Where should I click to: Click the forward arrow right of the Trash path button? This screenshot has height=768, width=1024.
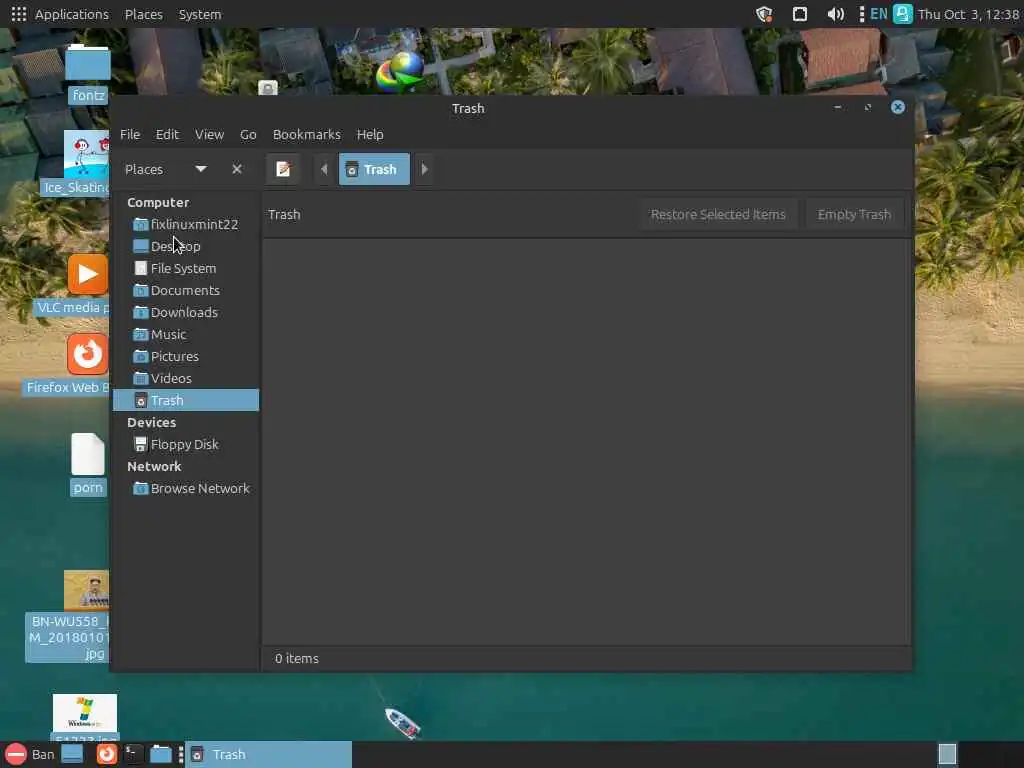[424, 169]
